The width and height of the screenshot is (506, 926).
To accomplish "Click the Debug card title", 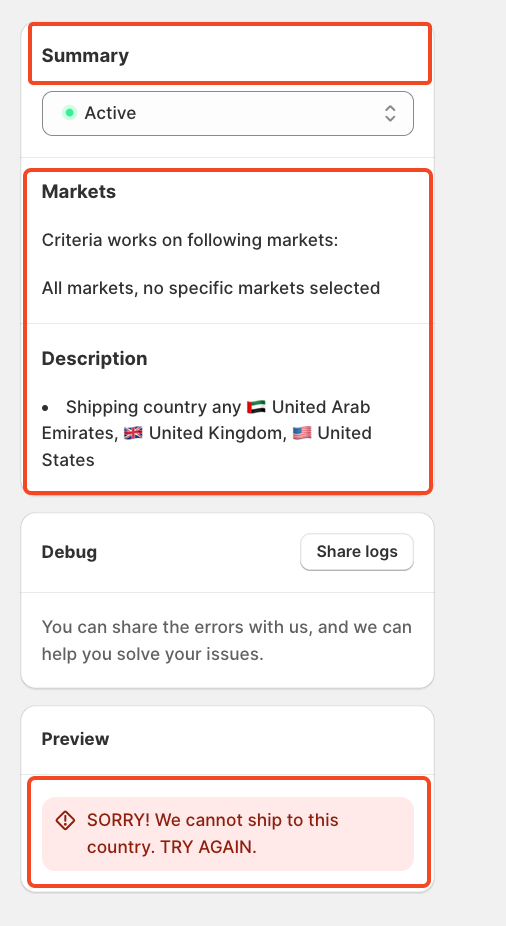I will click(x=69, y=553).
